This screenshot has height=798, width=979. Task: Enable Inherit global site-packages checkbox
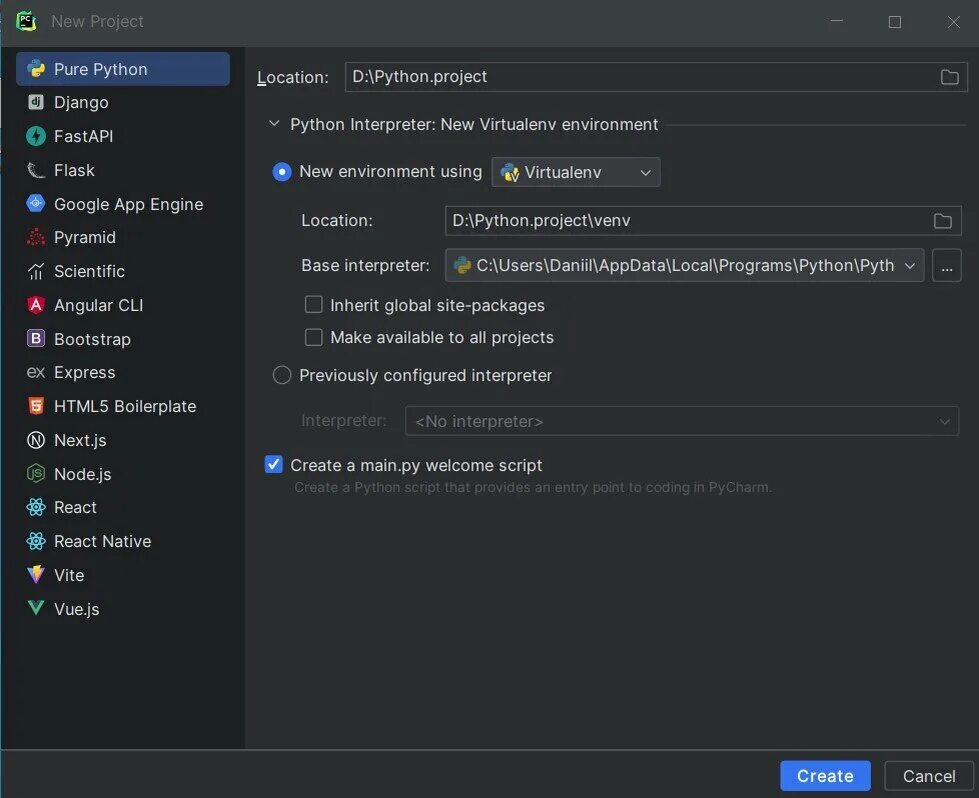pos(314,305)
